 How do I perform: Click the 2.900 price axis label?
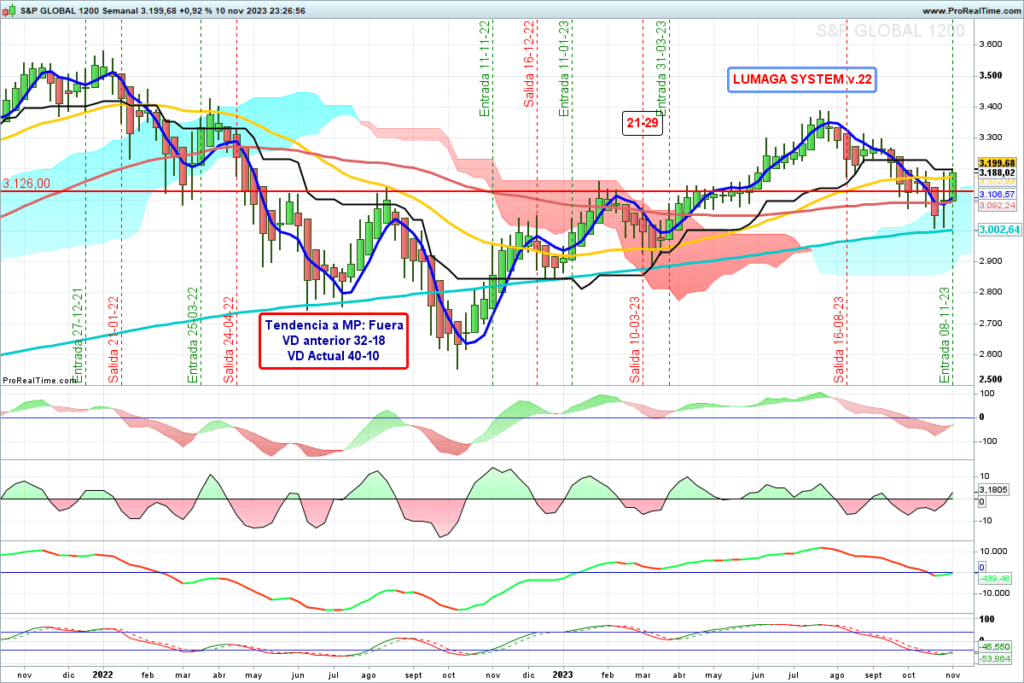coord(991,261)
